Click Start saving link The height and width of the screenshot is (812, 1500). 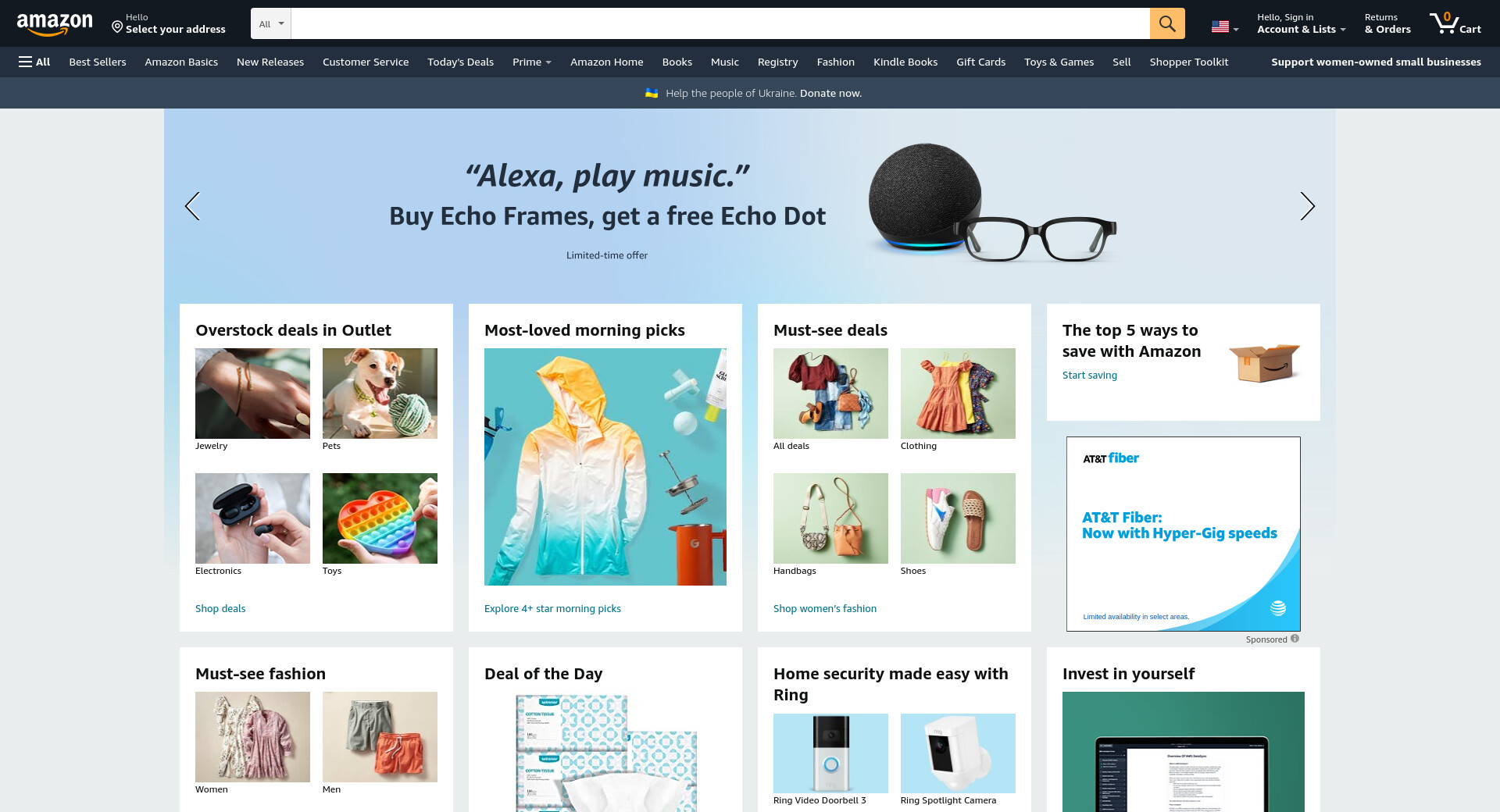pos(1090,375)
